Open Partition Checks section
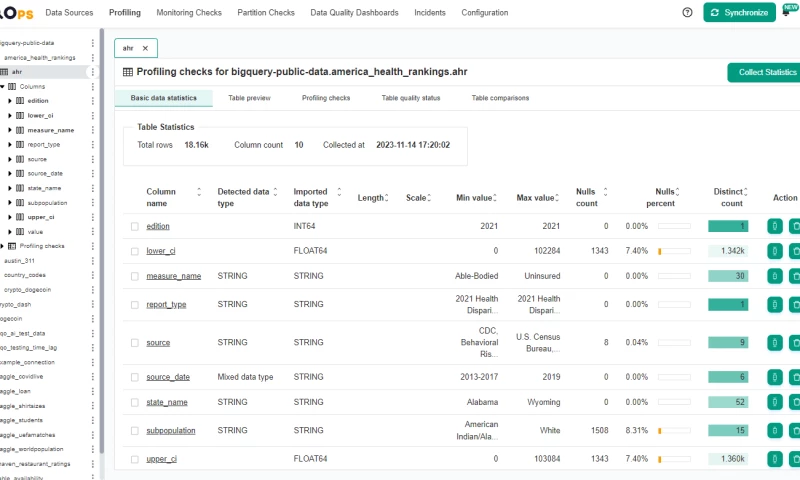Viewport: 800px width, 480px height. click(266, 12)
